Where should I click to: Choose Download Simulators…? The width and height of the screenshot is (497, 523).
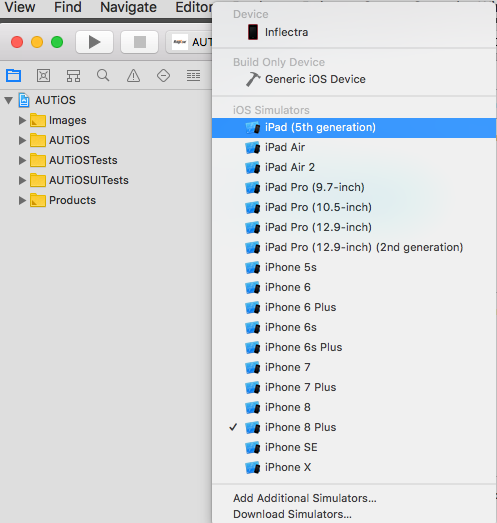pos(292,514)
